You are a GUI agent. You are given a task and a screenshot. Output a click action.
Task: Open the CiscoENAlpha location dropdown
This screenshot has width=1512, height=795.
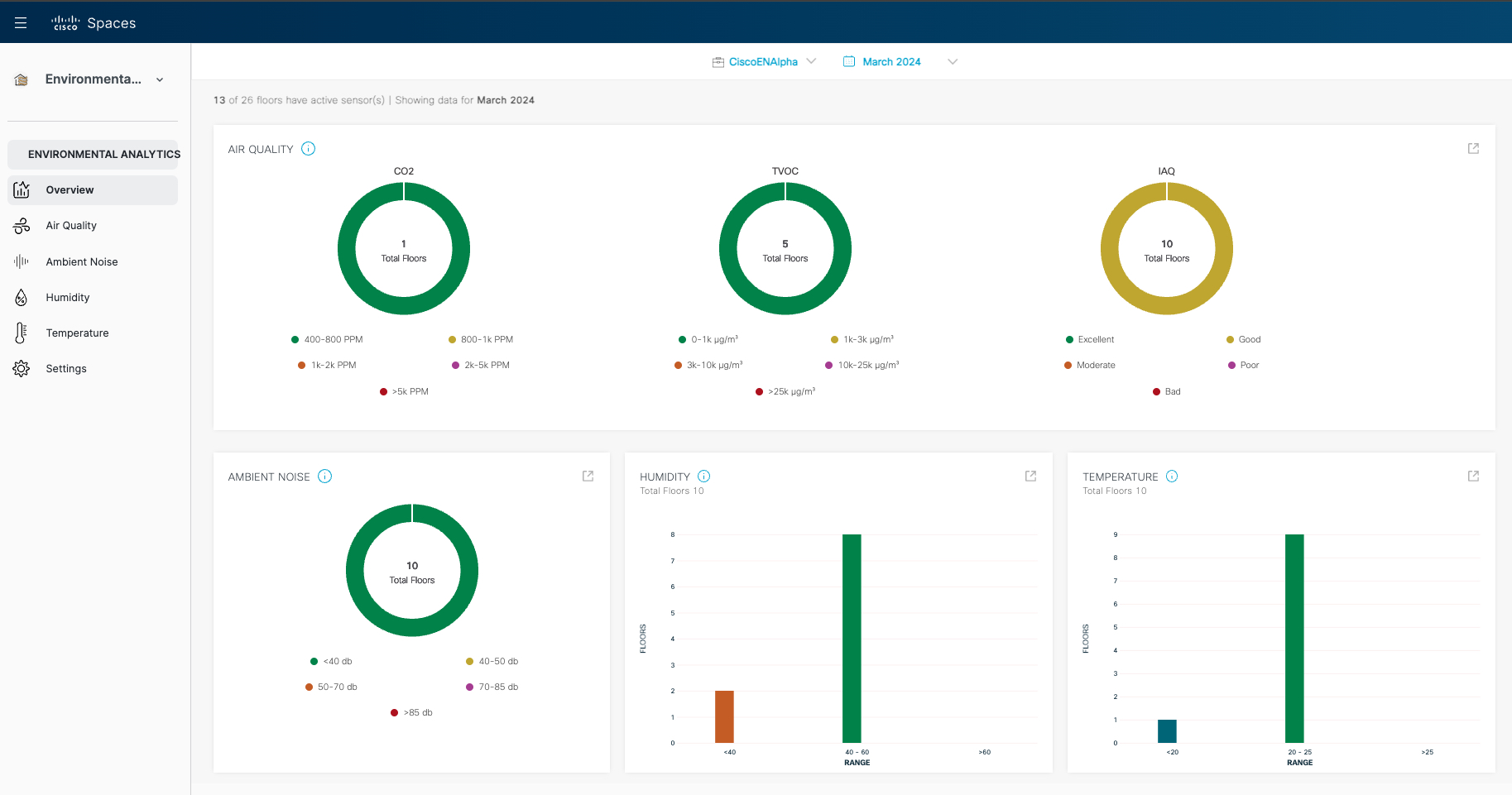pos(764,62)
